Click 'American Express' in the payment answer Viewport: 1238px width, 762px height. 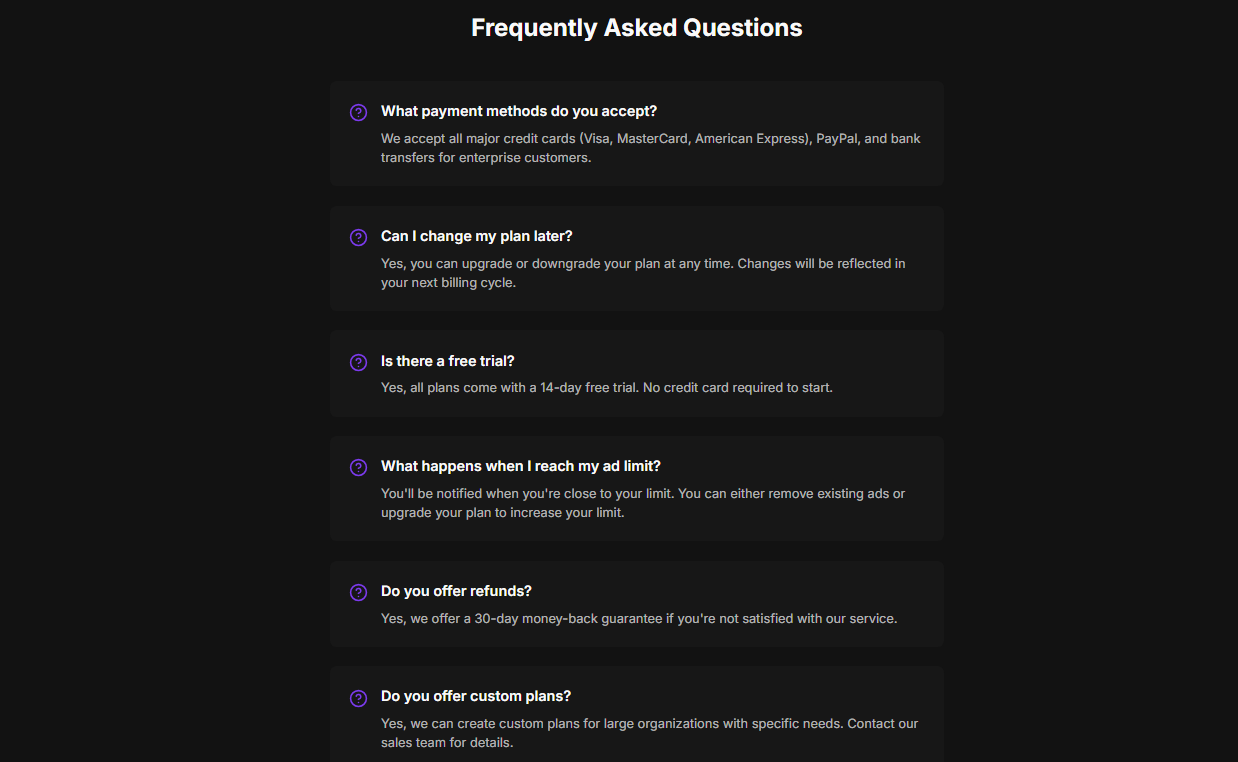(750, 139)
